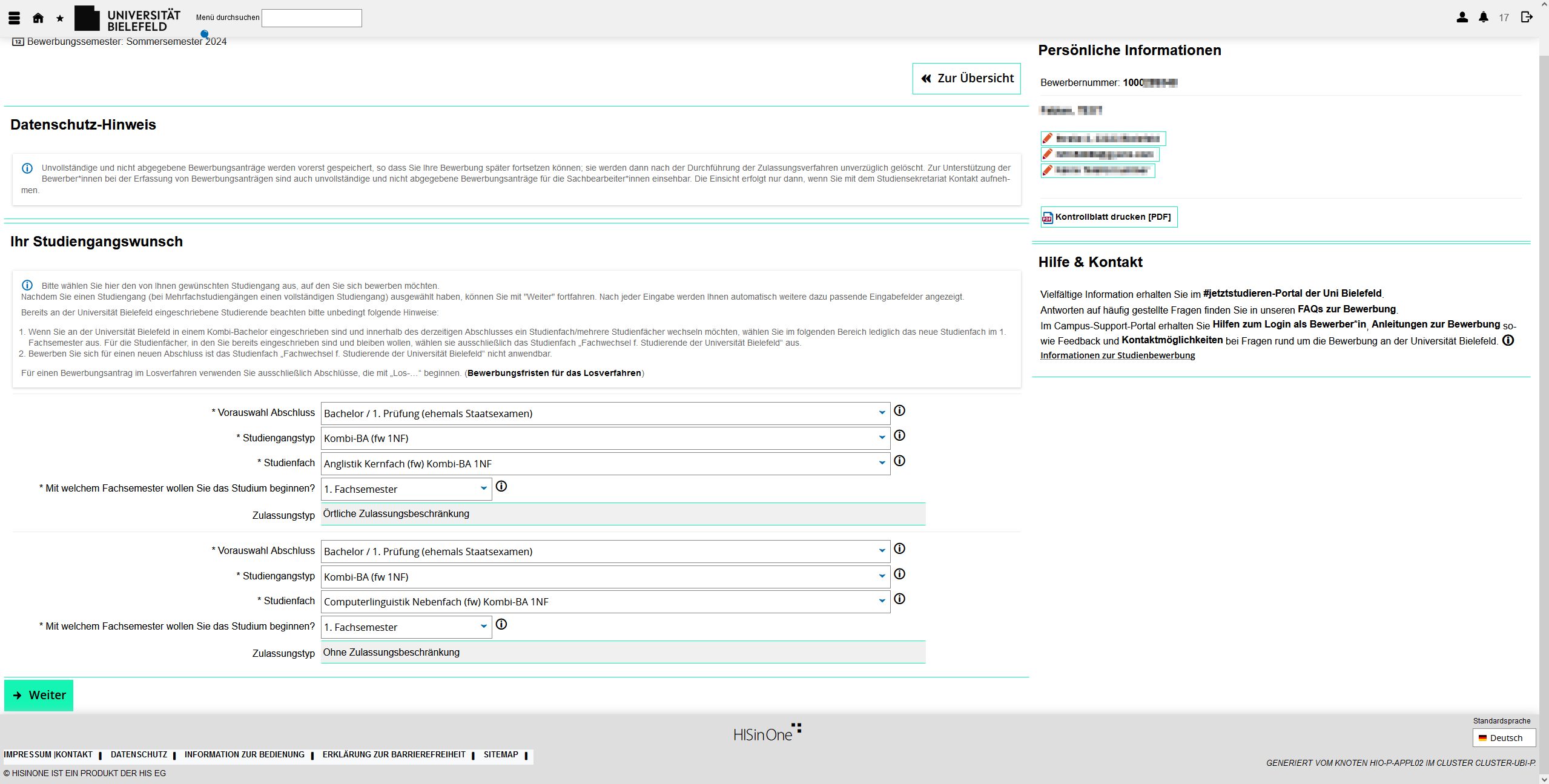Open Erklärung zur Barrierefreiheit footer link

click(394, 755)
